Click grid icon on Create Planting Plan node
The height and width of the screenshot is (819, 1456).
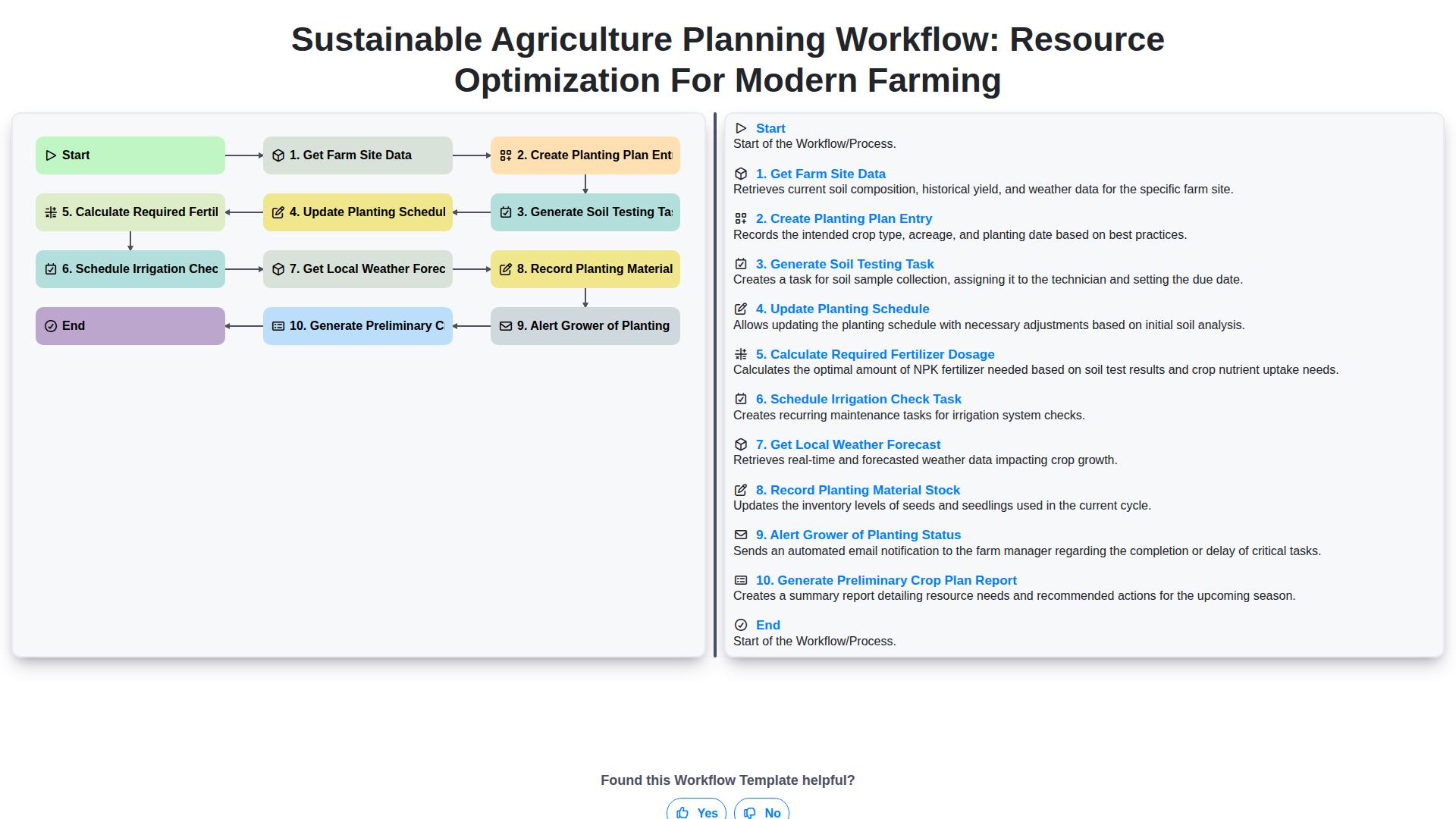tap(506, 155)
